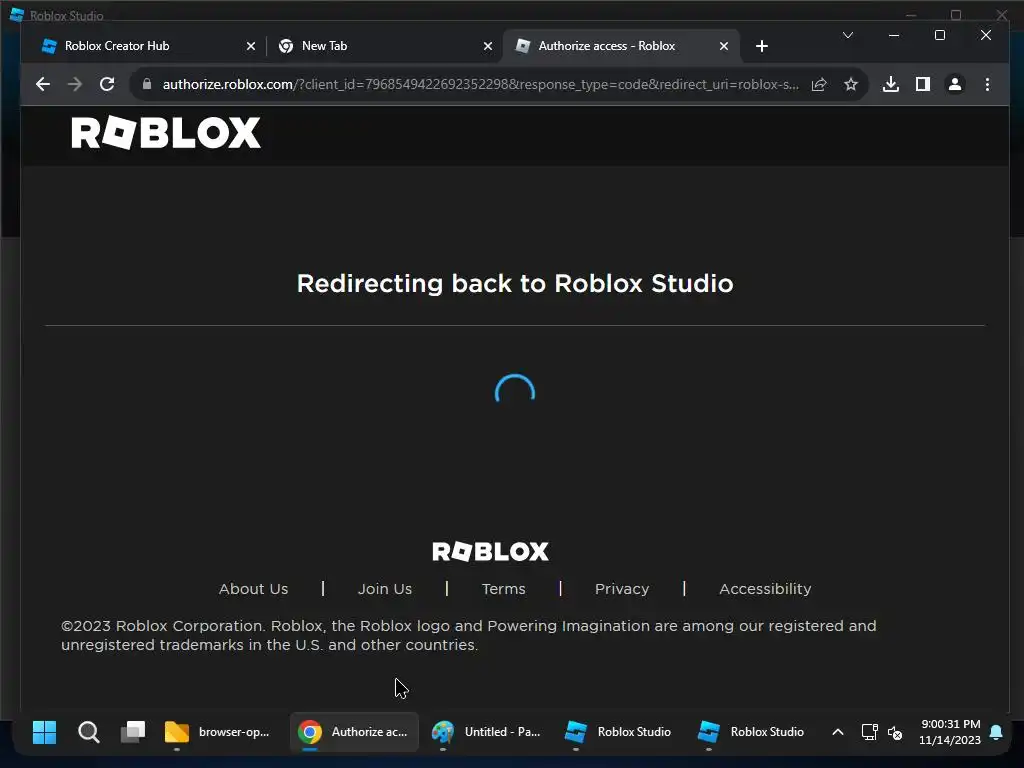This screenshot has height=768, width=1024.
Task: Select the Authorize access - Roblox tab
Action: pyautogui.click(x=620, y=46)
